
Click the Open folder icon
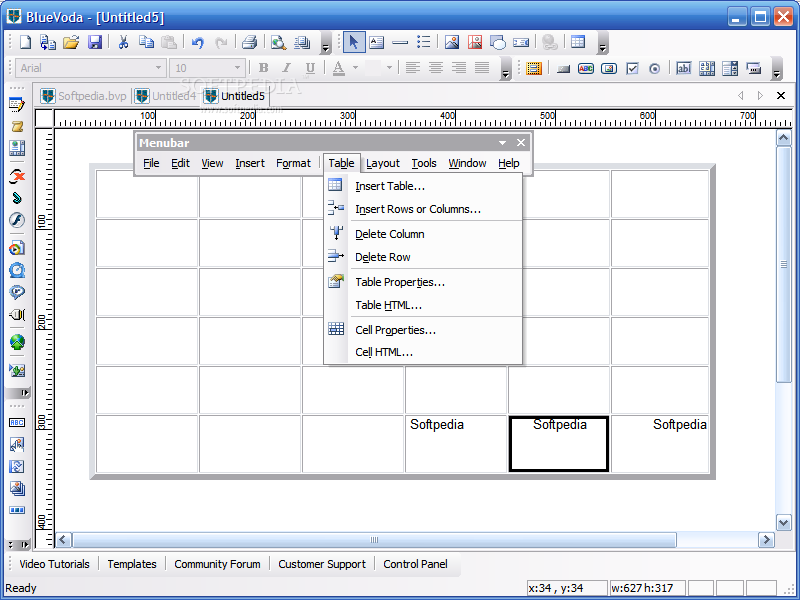pos(71,42)
